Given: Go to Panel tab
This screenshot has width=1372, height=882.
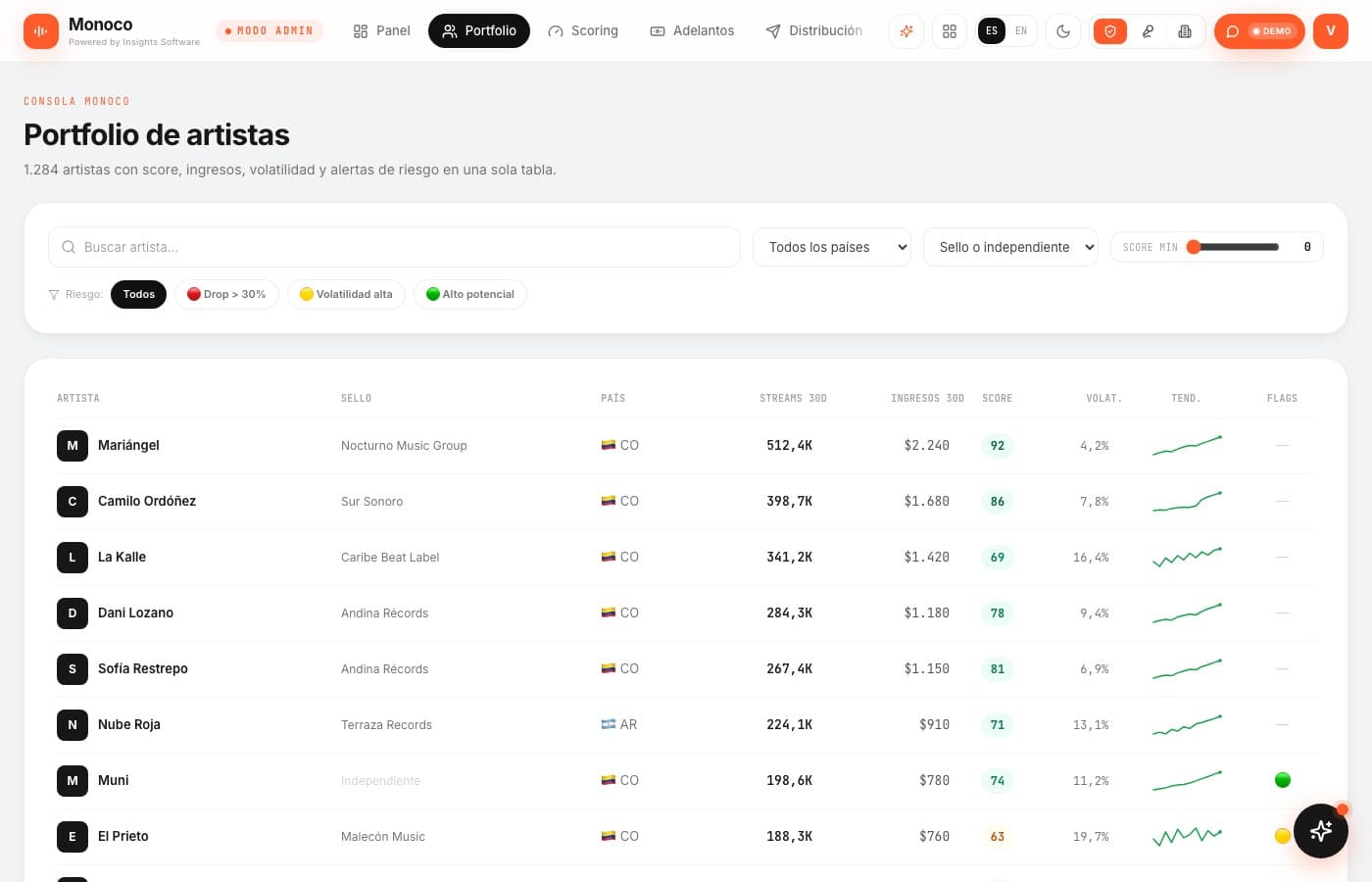Looking at the screenshot, I should (381, 31).
